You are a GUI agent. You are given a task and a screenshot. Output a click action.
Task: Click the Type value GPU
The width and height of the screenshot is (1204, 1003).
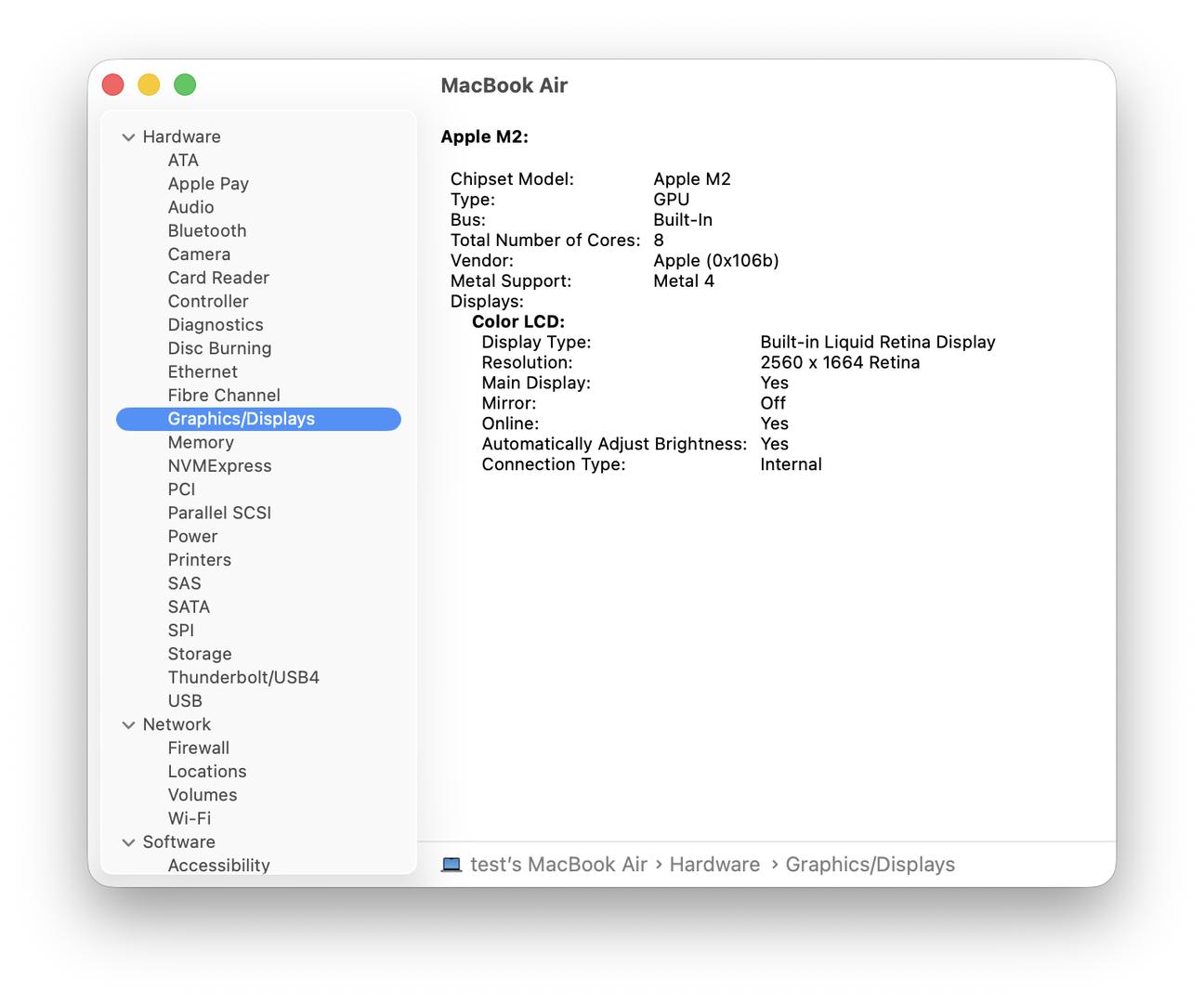[672, 200]
